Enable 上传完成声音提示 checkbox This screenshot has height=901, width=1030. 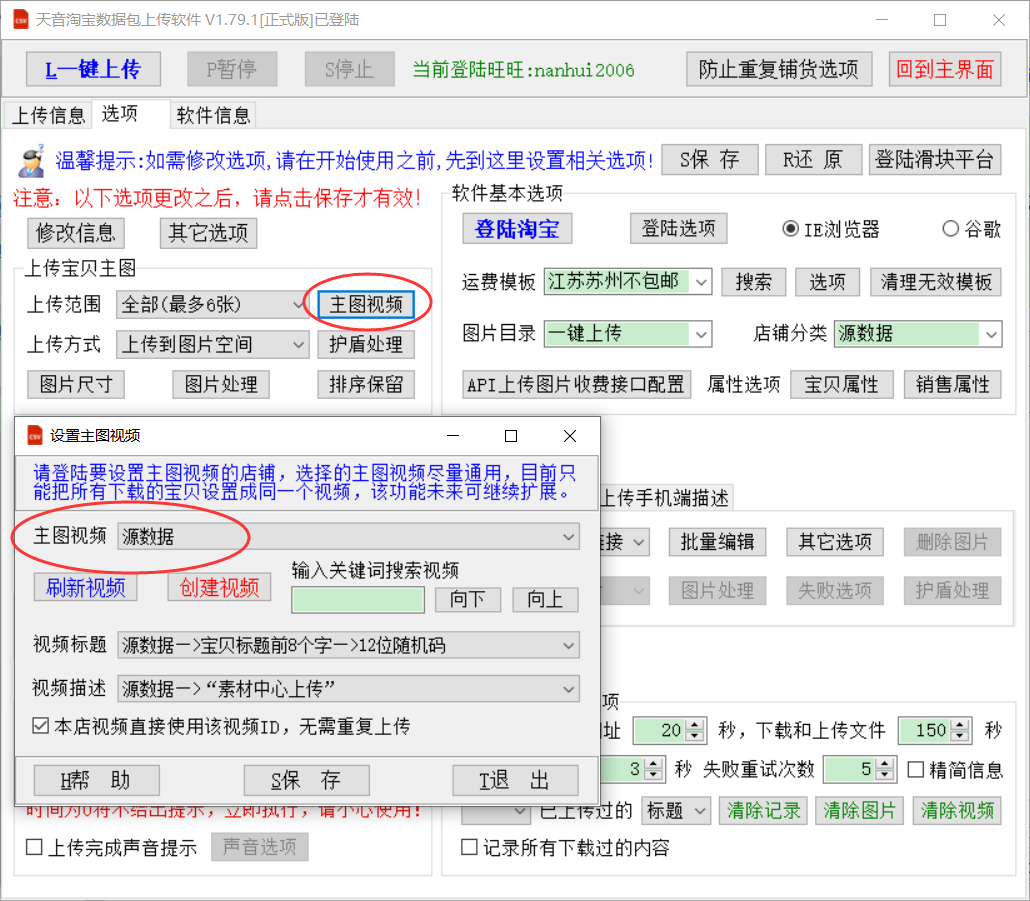(x=34, y=847)
